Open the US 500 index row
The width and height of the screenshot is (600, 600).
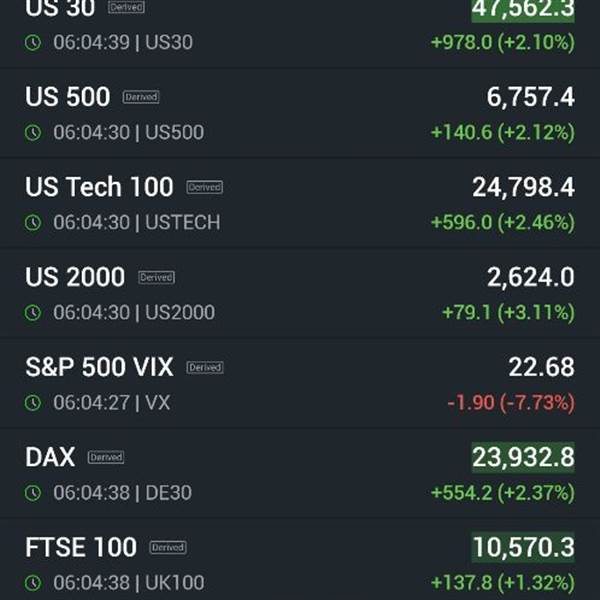pyautogui.click(x=300, y=114)
